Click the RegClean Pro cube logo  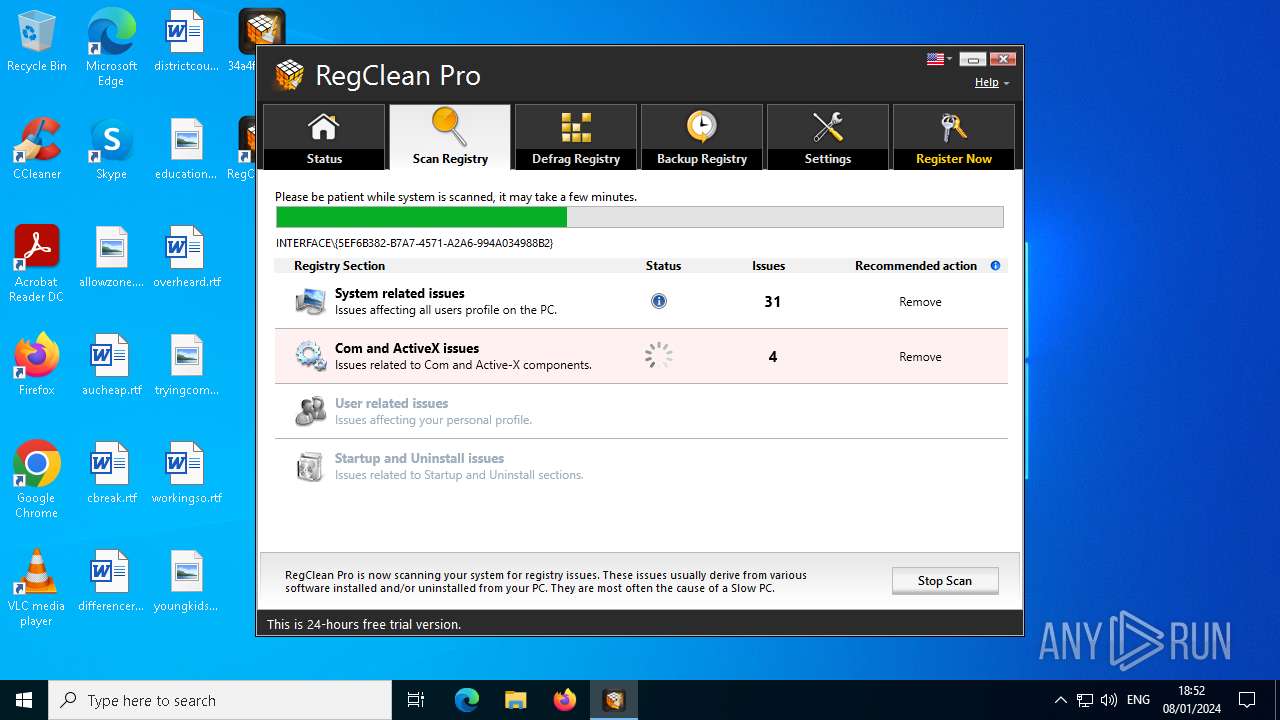(289, 75)
